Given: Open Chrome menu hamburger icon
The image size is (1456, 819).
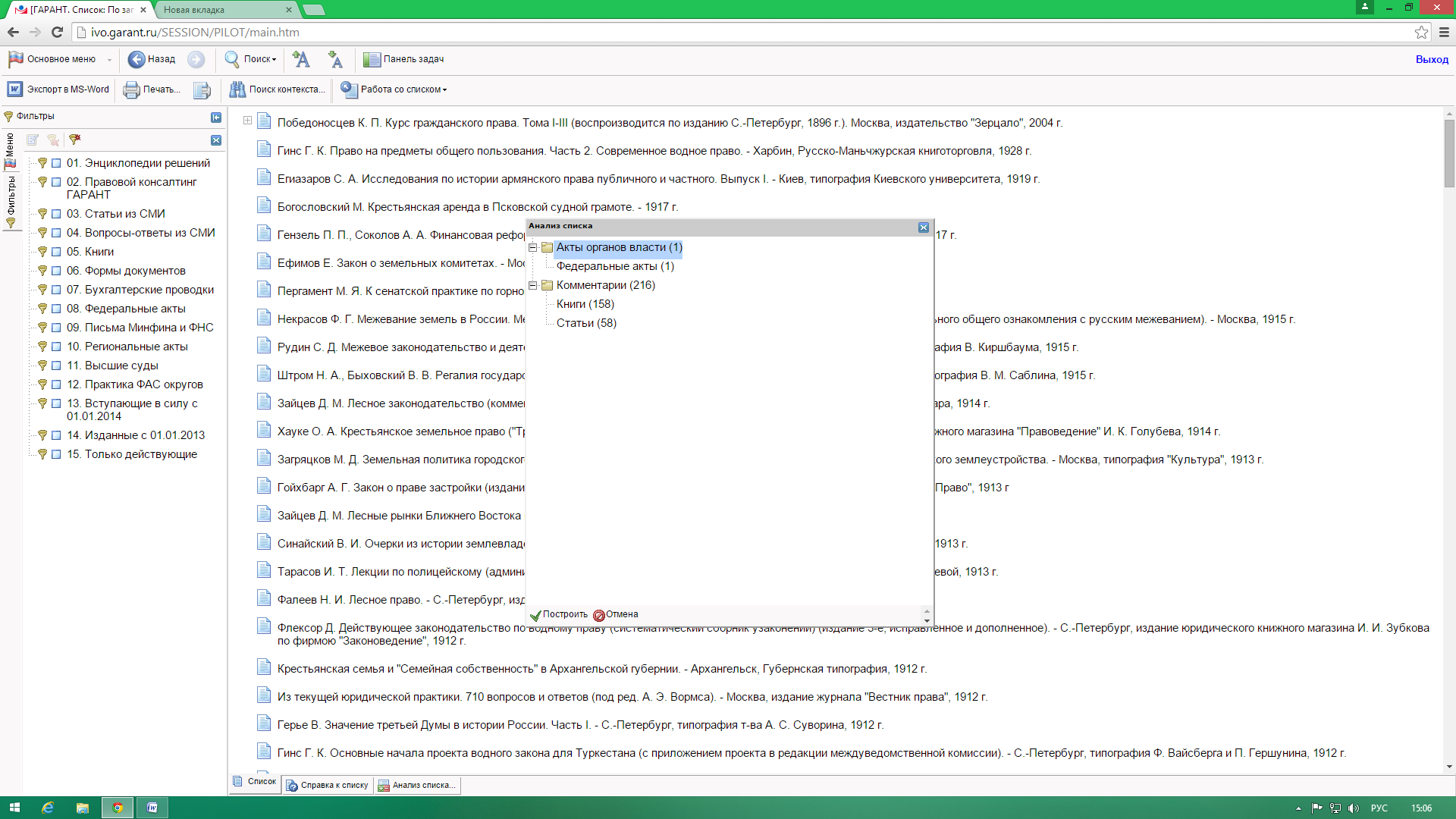Looking at the screenshot, I should [1444, 32].
